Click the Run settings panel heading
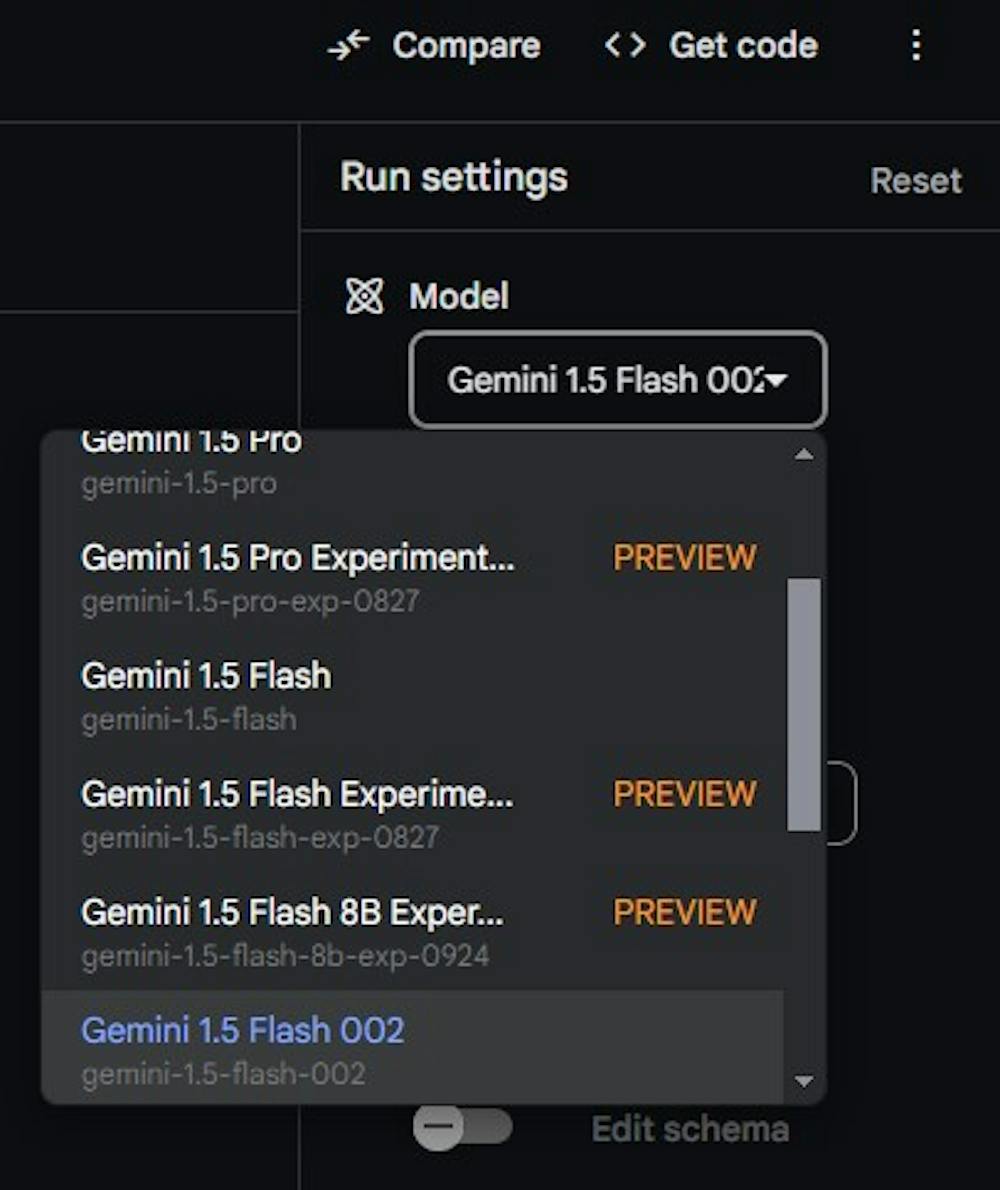The height and width of the screenshot is (1190, 1000). click(454, 178)
